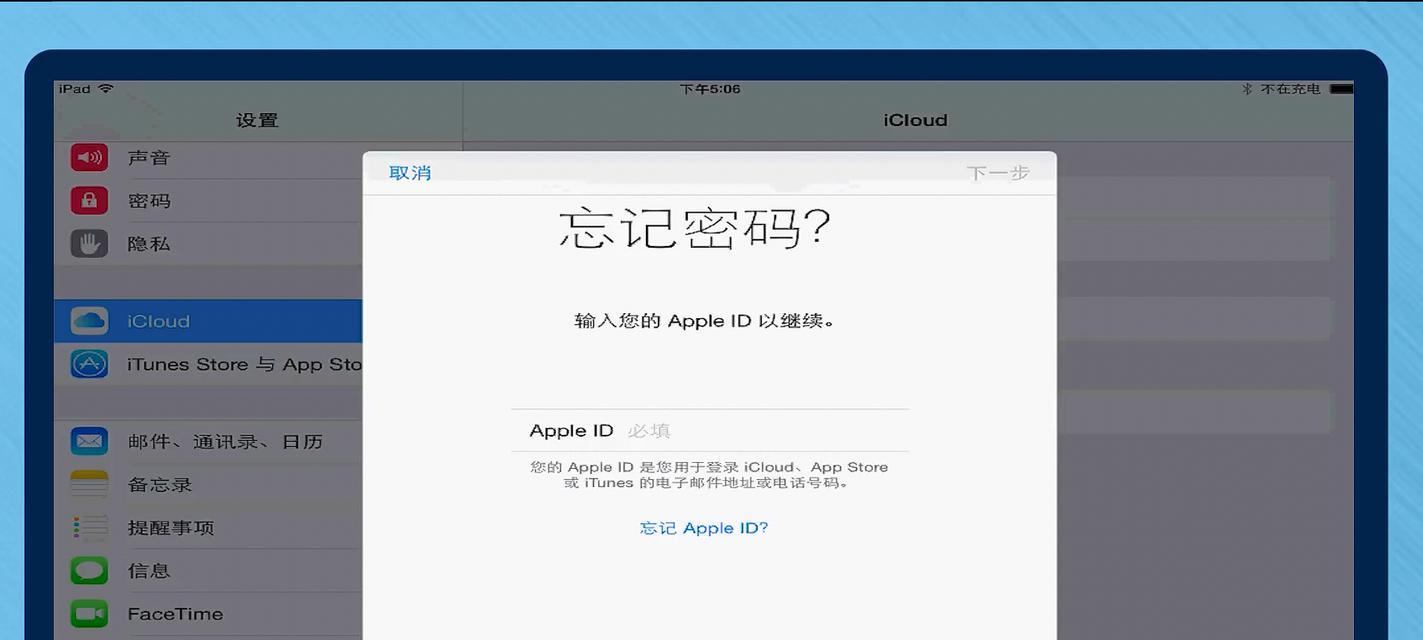The height and width of the screenshot is (640, 1423).
Task: Tap the Messages bubble icon
Action: pyautogui.click(x=89, y=570)
